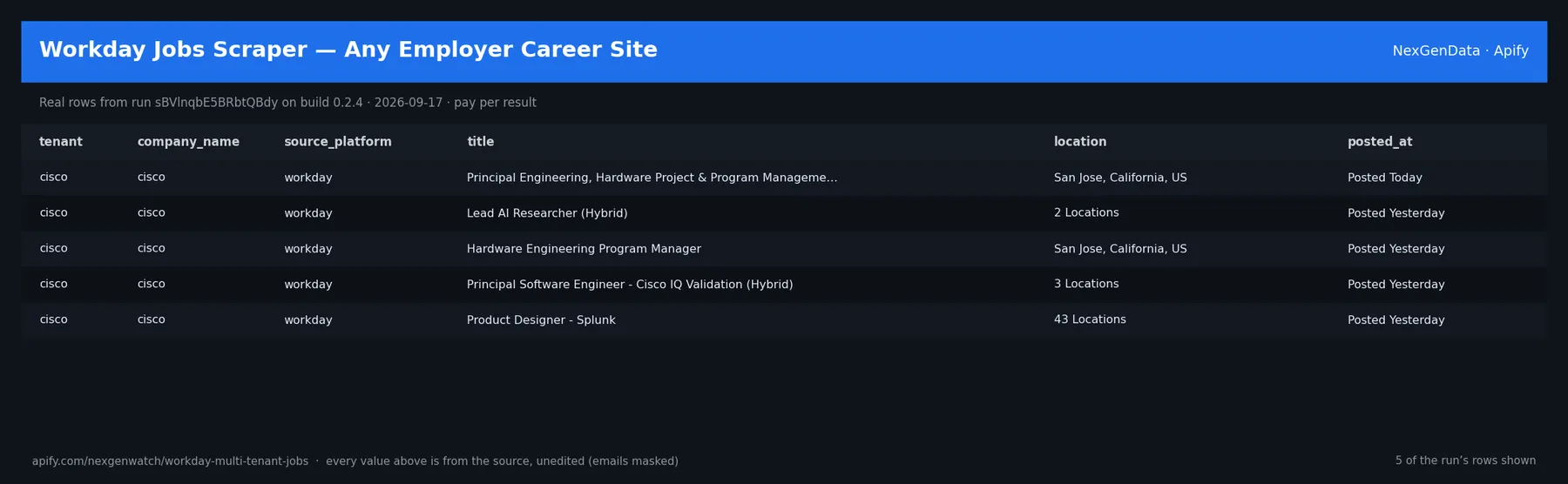Select the 'title' column header
This screenshot has width=1568, height=484.
pos(480,142)
